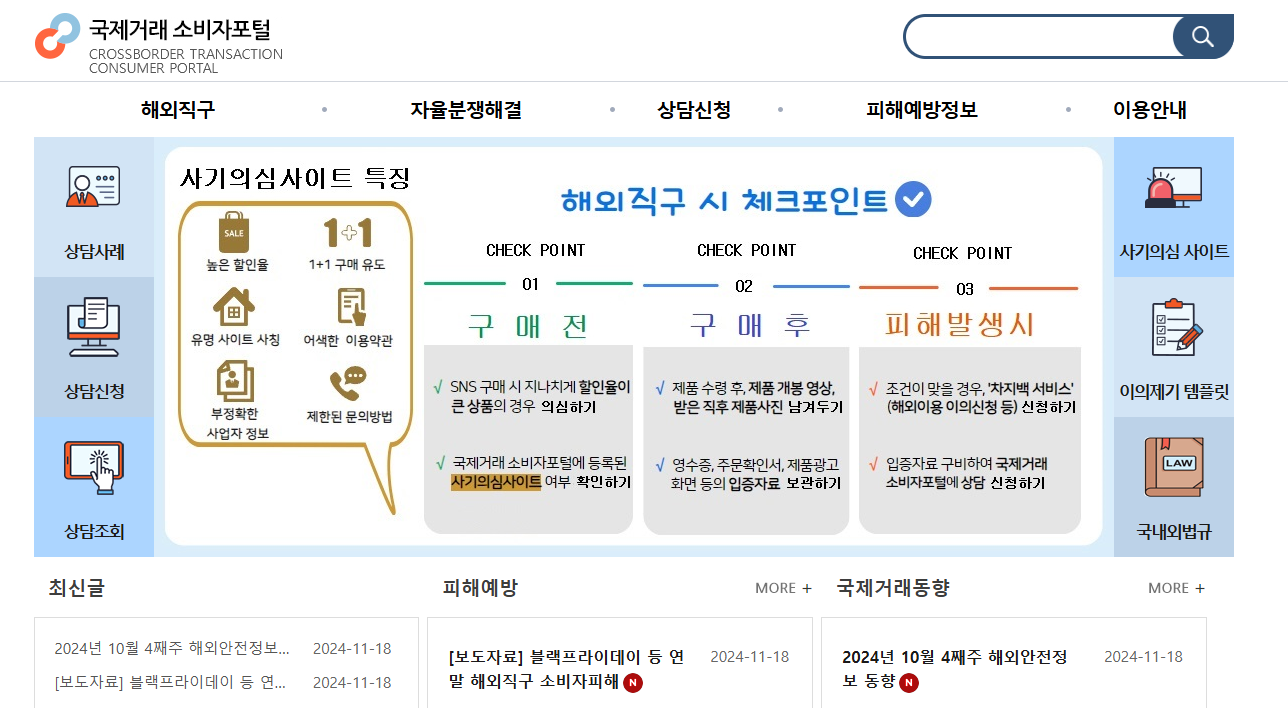Click 사기의심사이트 특징 banner title
The image size is (1288, 708).
[x=295, y=179]
